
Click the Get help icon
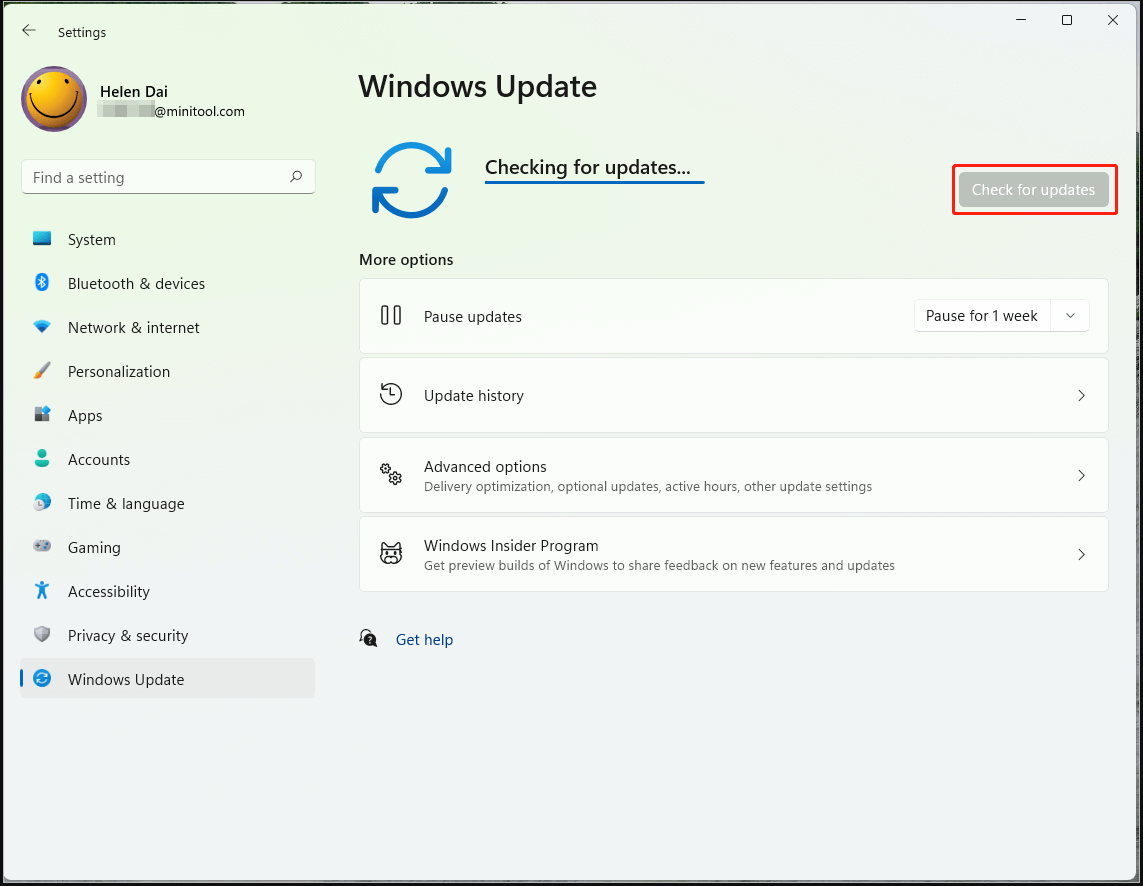coord(368,638)
